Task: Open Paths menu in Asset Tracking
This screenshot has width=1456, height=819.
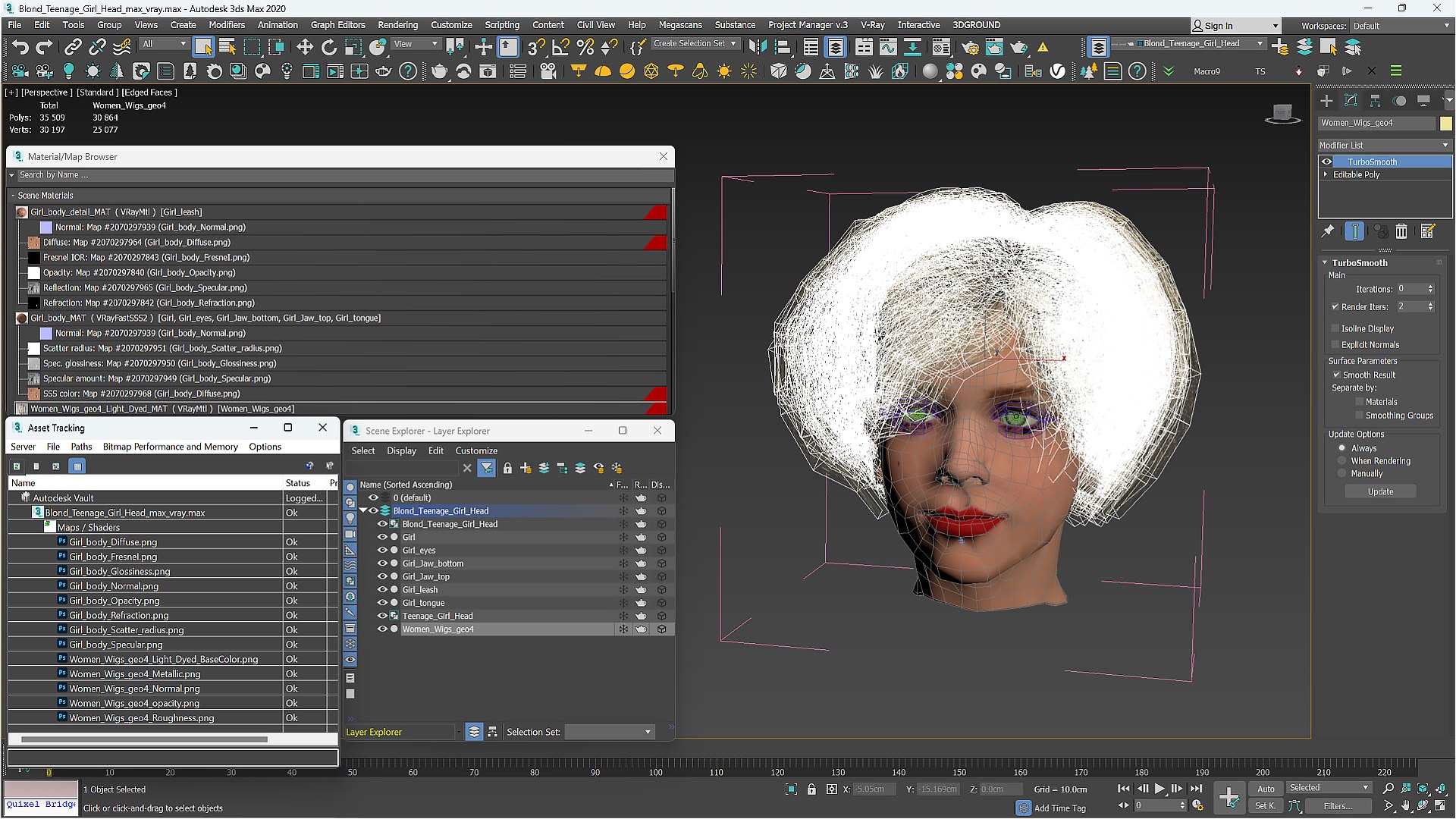Action: 81,447
